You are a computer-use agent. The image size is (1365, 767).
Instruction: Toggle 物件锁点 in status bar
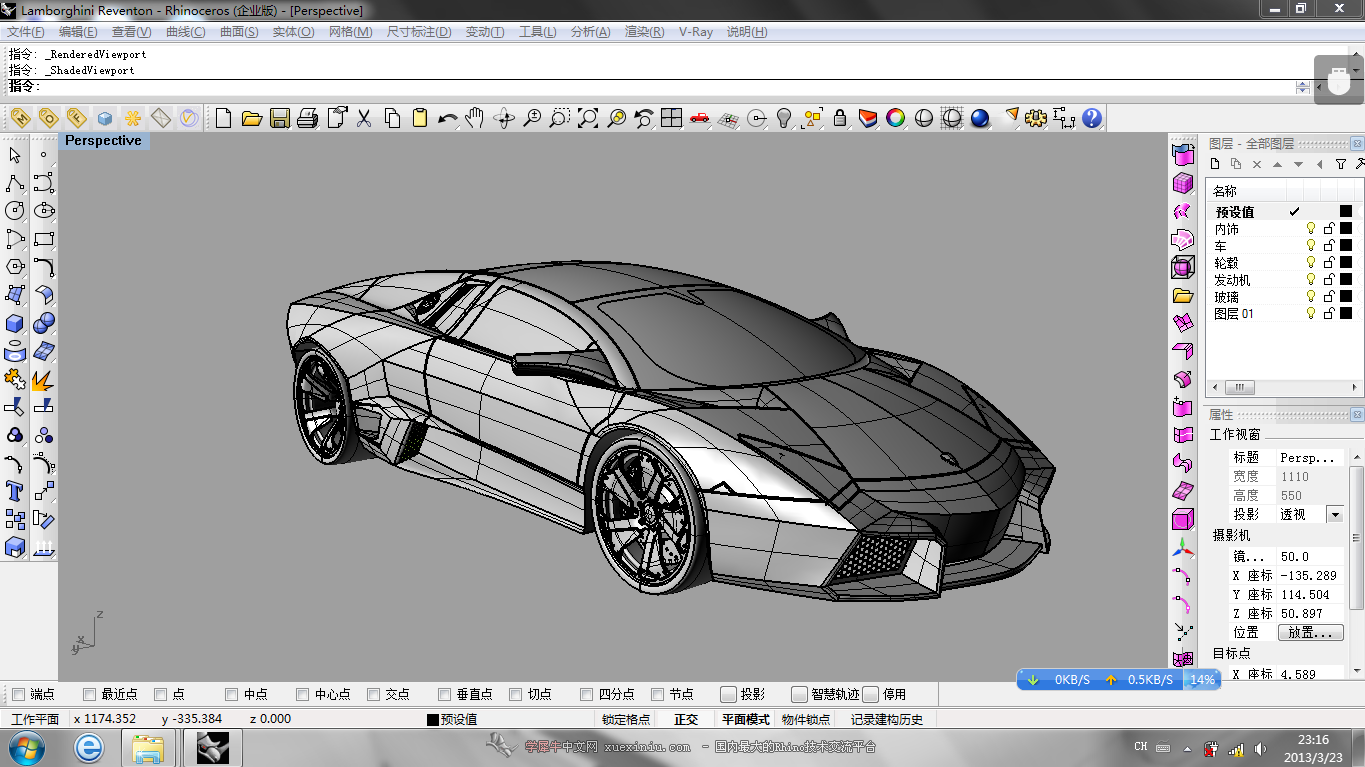(x=806, y=719)
